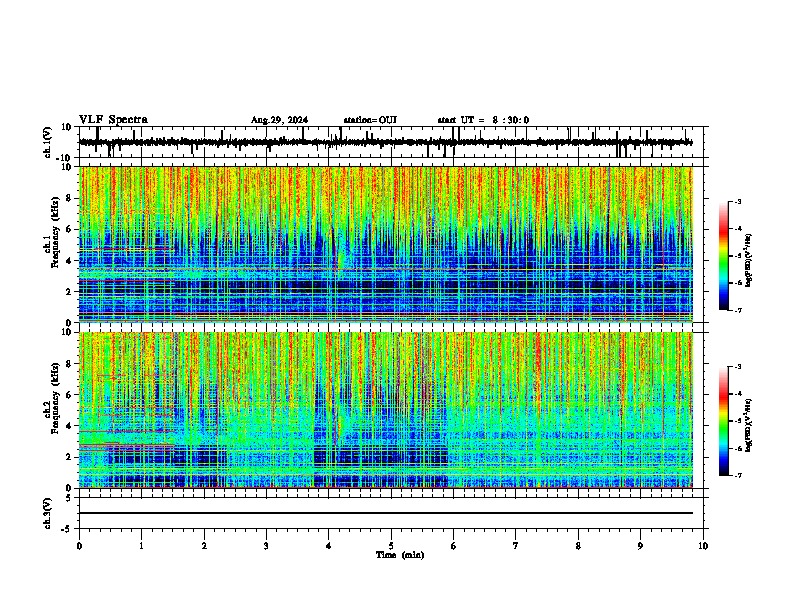Select the date text "Aug.29, 2024"
The image size is (792, 612).
point(279,120)
